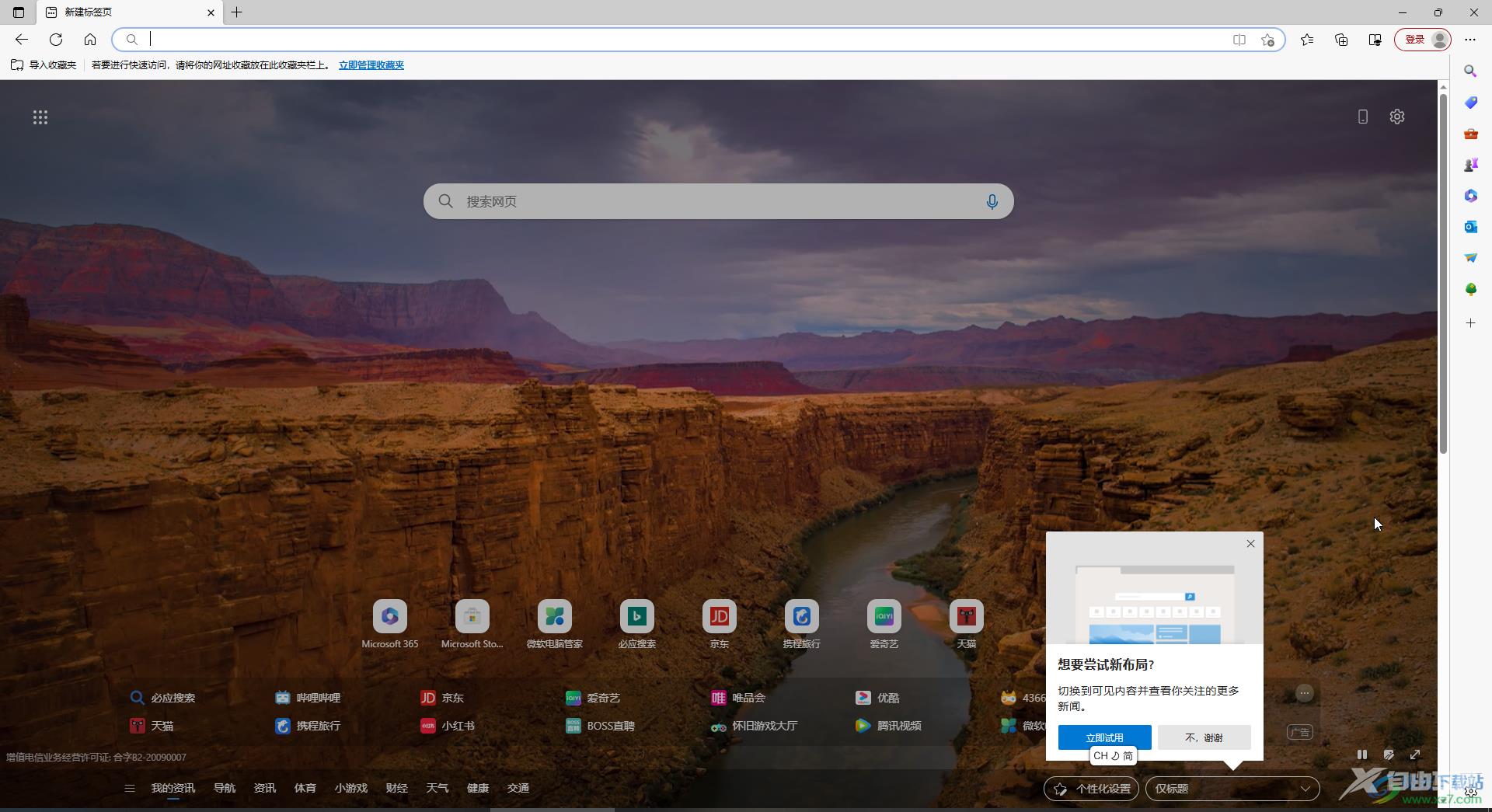Screen dimensions: 1492x812
Task: Open the 立即管理收藏夹 link
Action: pos(371,65)
